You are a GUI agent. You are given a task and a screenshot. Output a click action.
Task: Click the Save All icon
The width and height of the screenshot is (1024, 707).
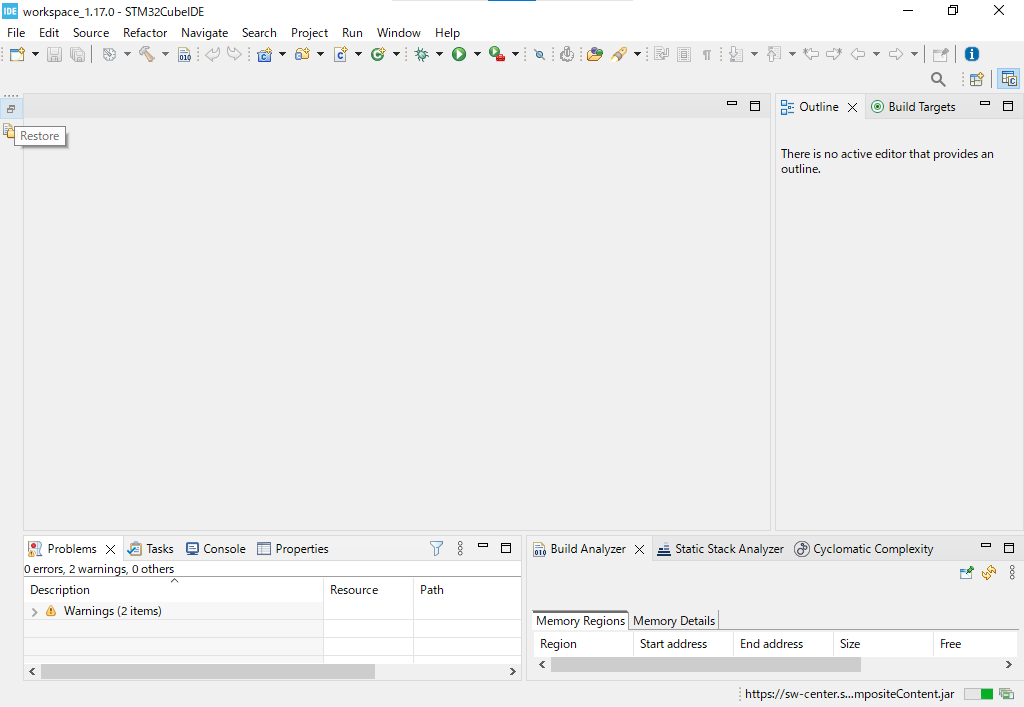tap(77, 54)
